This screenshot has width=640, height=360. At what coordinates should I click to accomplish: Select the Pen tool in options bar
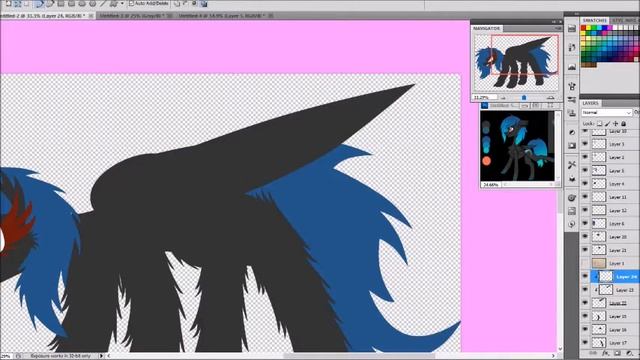(39, 4)
